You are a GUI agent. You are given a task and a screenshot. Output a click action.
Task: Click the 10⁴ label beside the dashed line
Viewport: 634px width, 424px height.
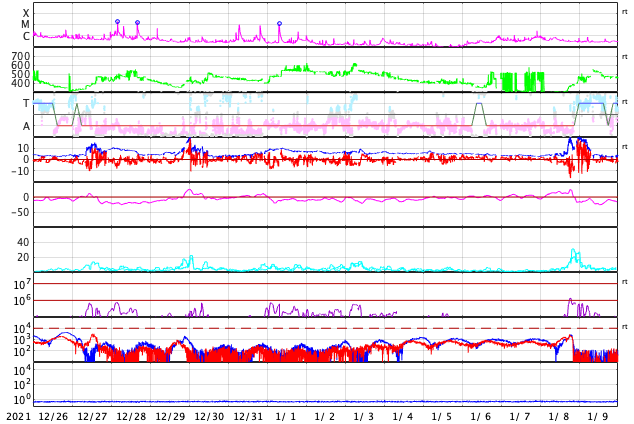pyautogui.click(x=22, y=329)
